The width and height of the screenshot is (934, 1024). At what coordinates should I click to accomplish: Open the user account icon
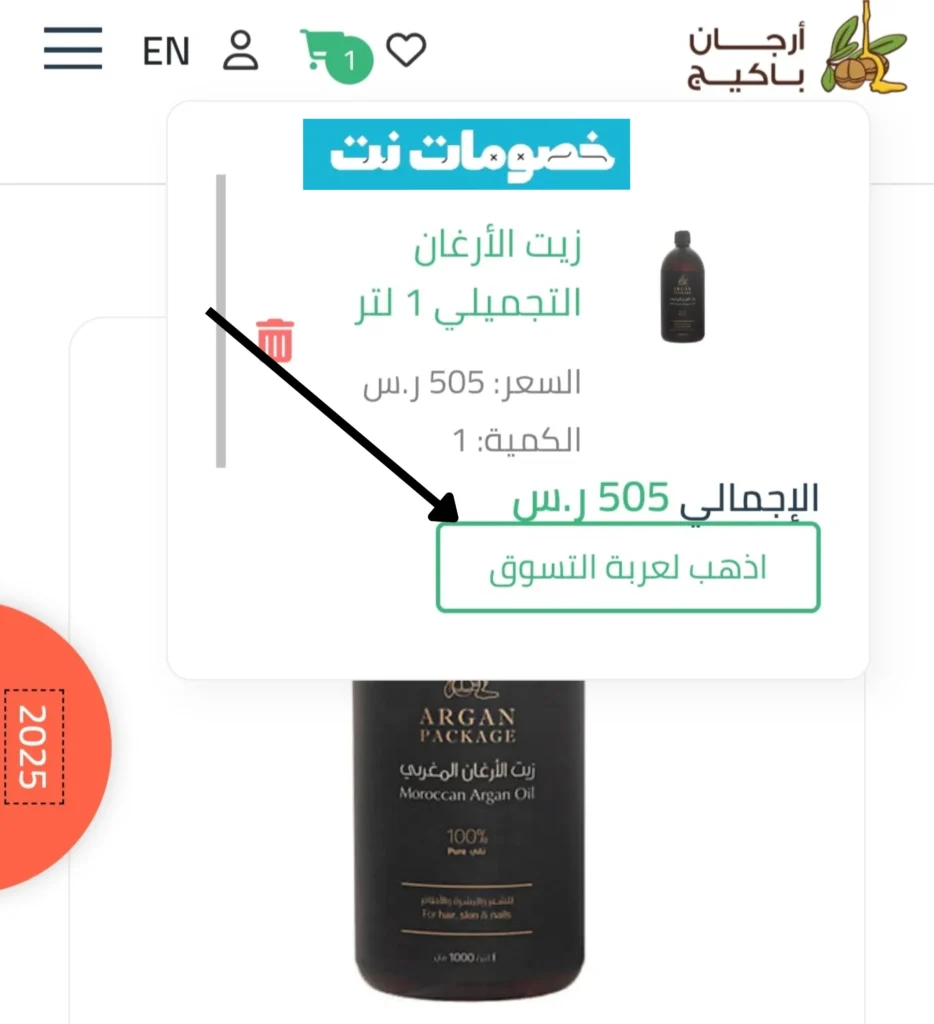(x=240, y=50)
